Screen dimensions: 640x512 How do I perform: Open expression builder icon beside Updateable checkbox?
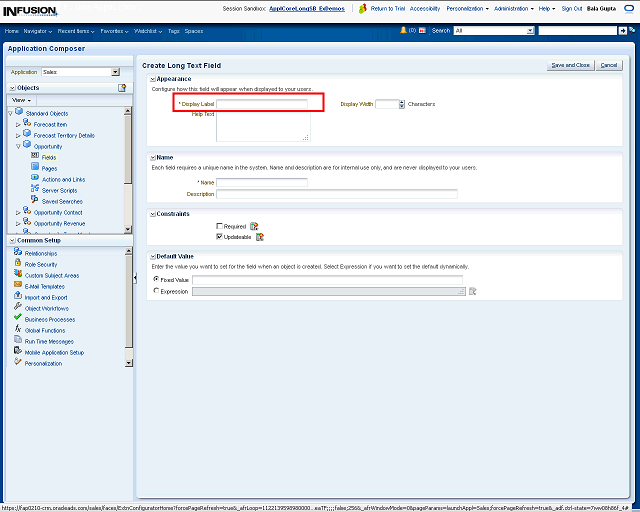(260, 237)
